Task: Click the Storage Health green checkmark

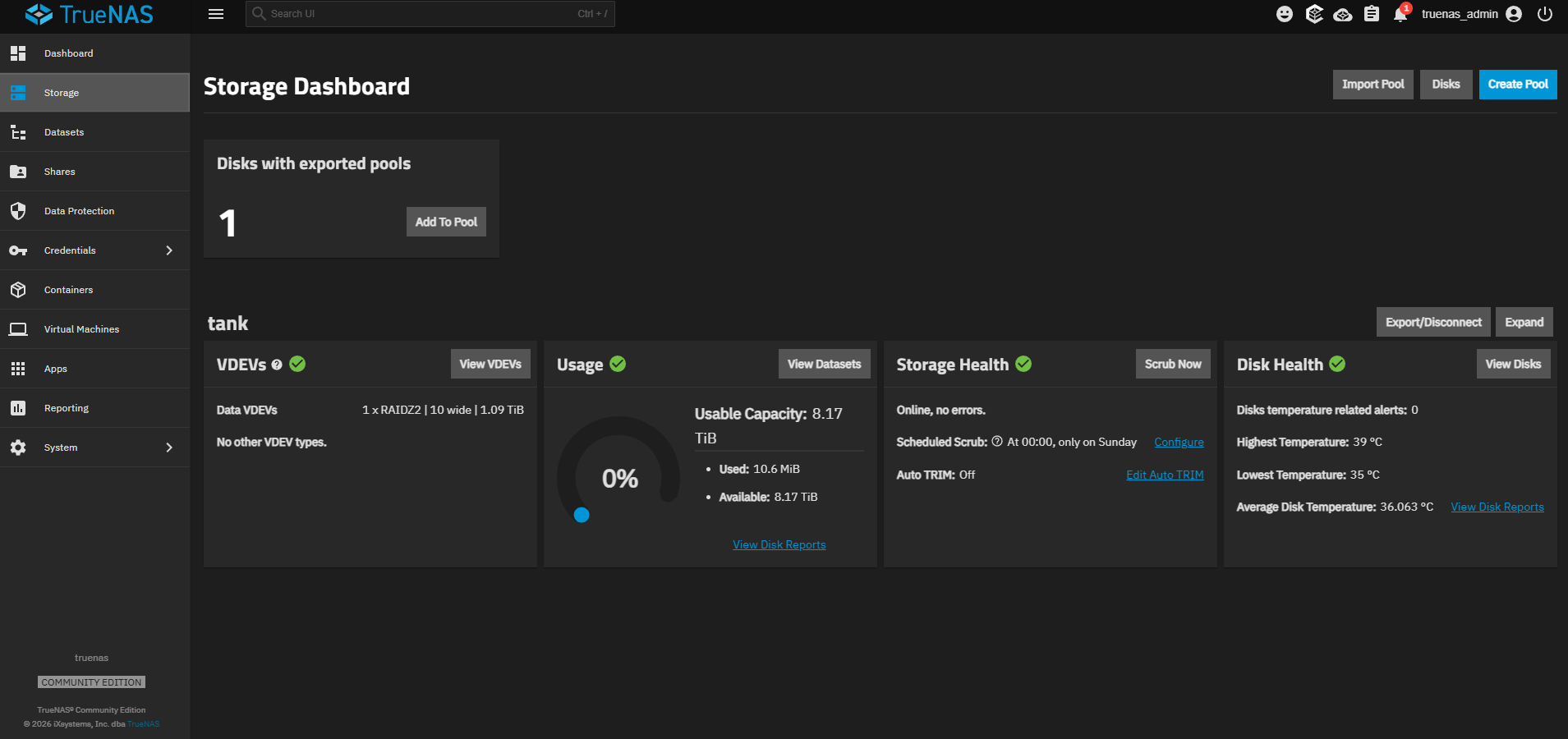Action: [x=1023, y=364]
